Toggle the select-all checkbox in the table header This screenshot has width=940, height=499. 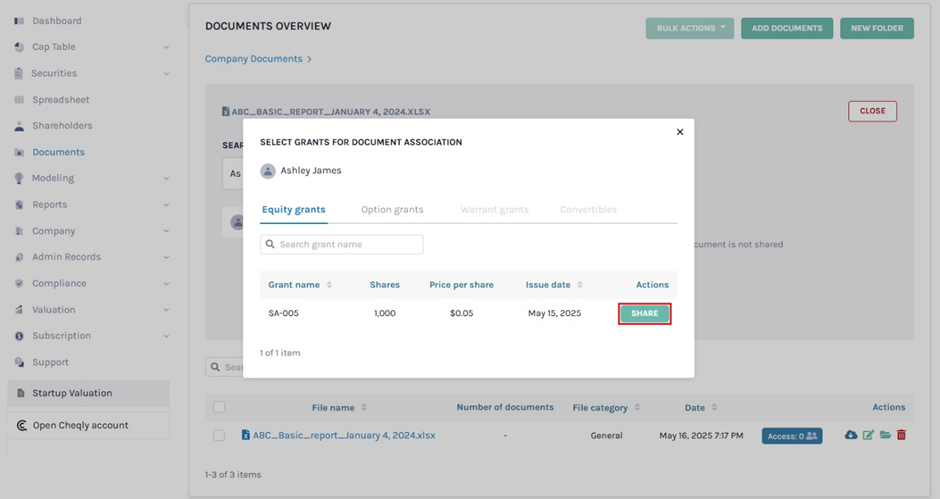pyautogui.click(x=219, y=407)
